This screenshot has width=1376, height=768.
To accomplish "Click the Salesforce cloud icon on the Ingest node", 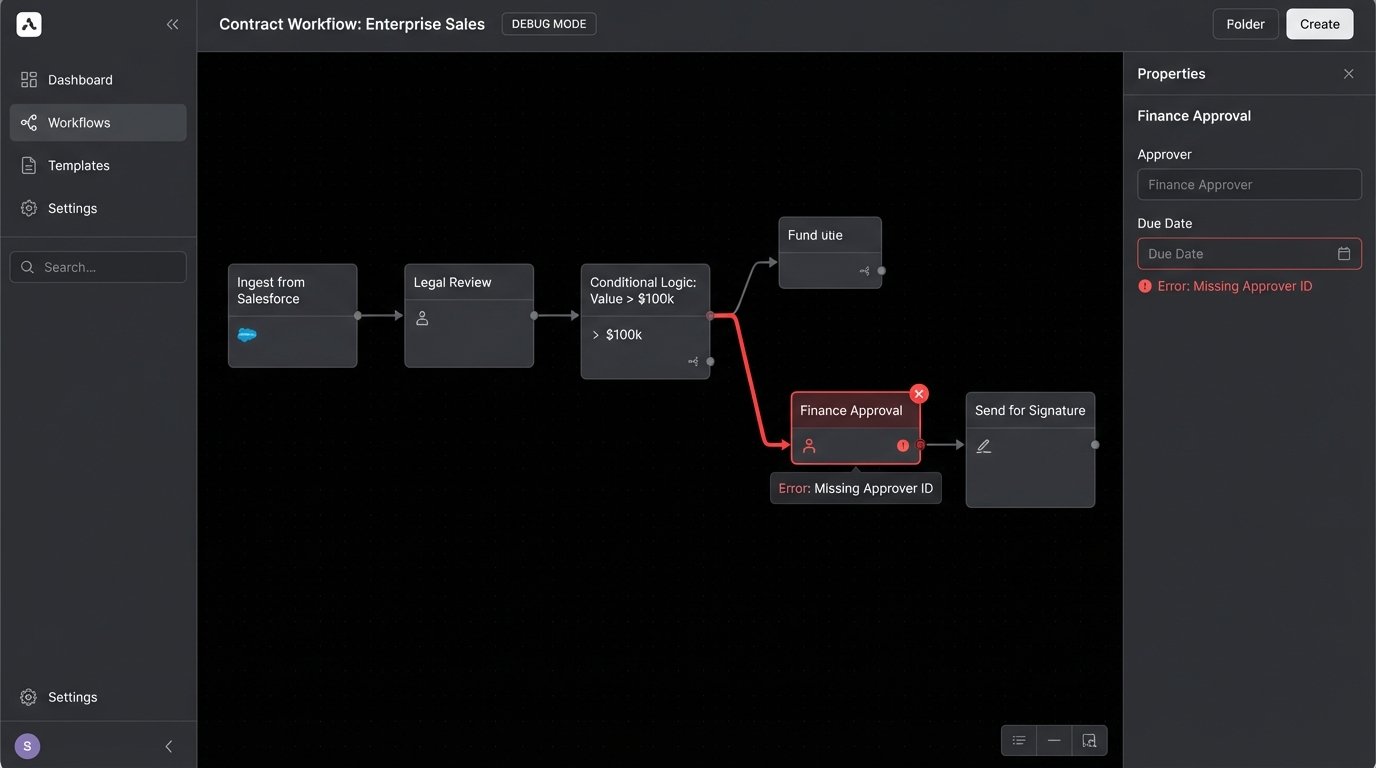I will pyautogui.click(x=246, y=334).
